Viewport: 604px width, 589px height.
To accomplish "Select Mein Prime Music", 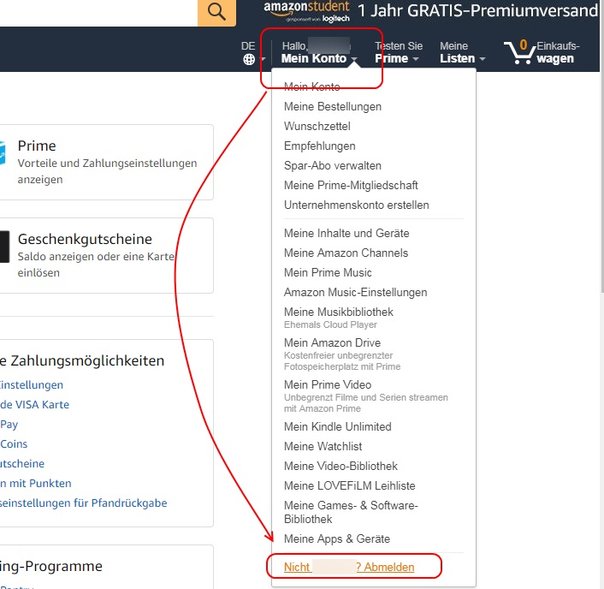I will [328, 272].
